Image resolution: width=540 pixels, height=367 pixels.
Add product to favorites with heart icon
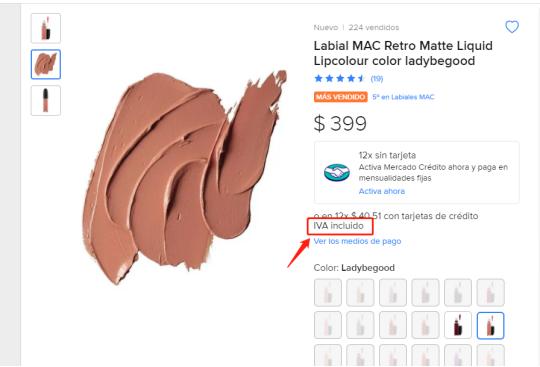pos(512,27)
